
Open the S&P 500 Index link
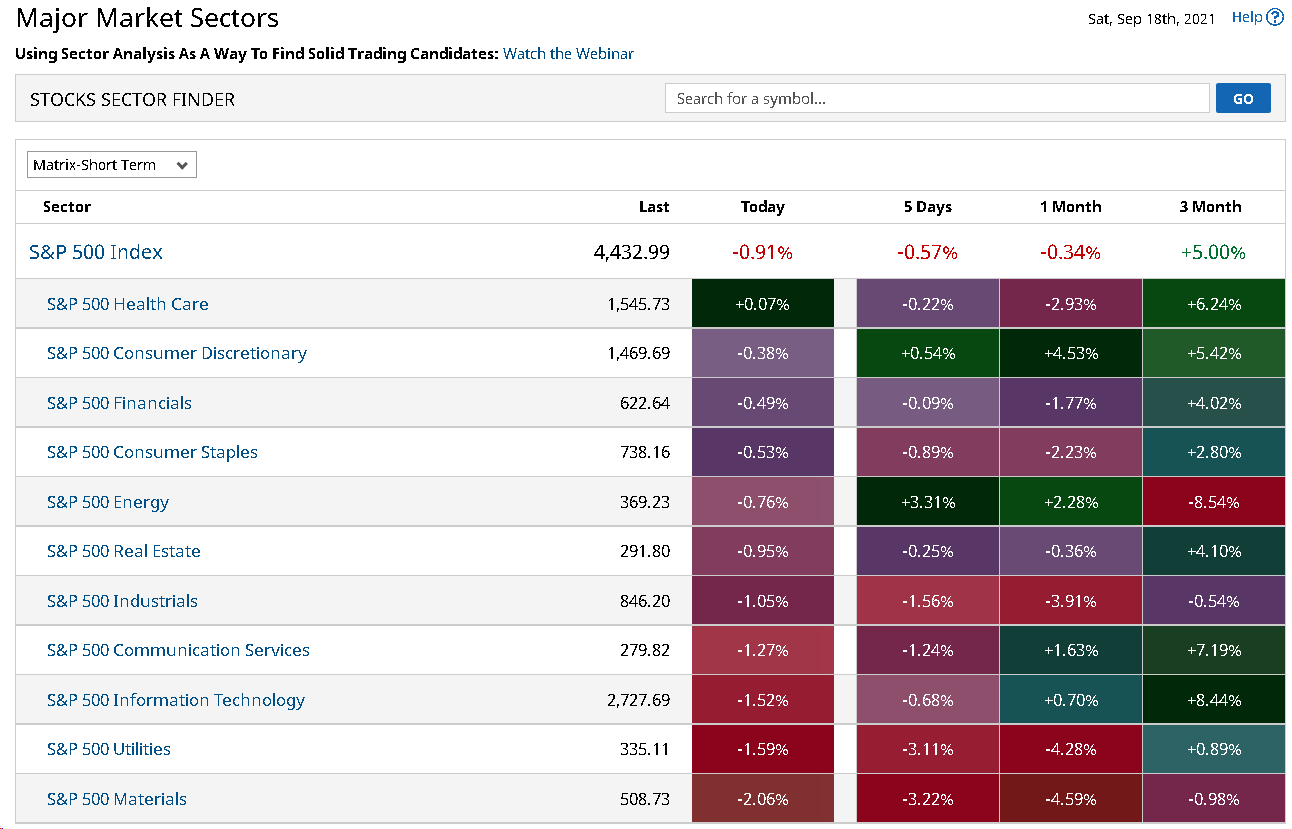click(96, 252)
